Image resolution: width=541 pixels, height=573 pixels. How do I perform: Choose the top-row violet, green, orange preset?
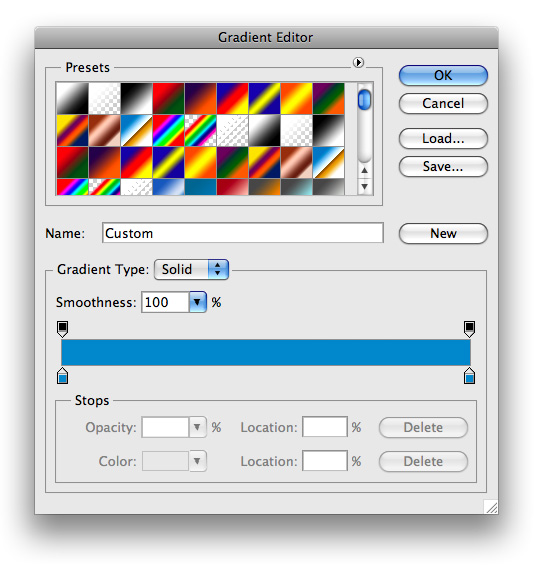328,98
